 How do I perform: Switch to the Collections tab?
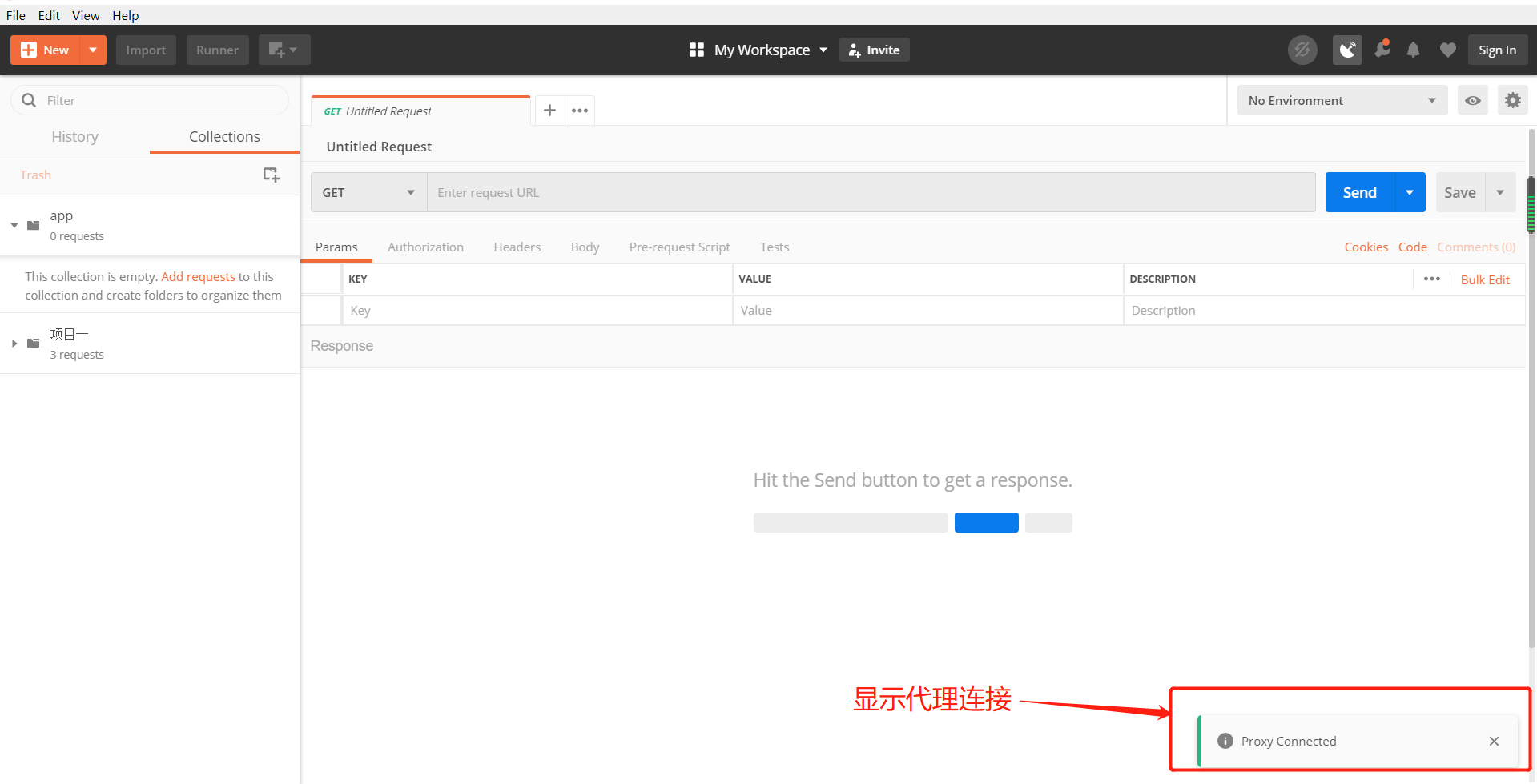tap(224, 137)
